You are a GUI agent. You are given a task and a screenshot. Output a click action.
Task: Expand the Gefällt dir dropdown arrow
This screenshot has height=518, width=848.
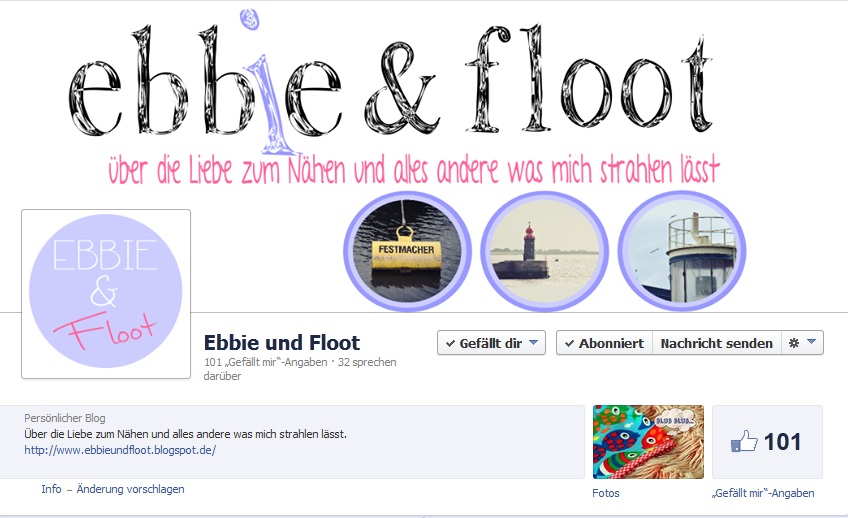[x=533, y=342]
